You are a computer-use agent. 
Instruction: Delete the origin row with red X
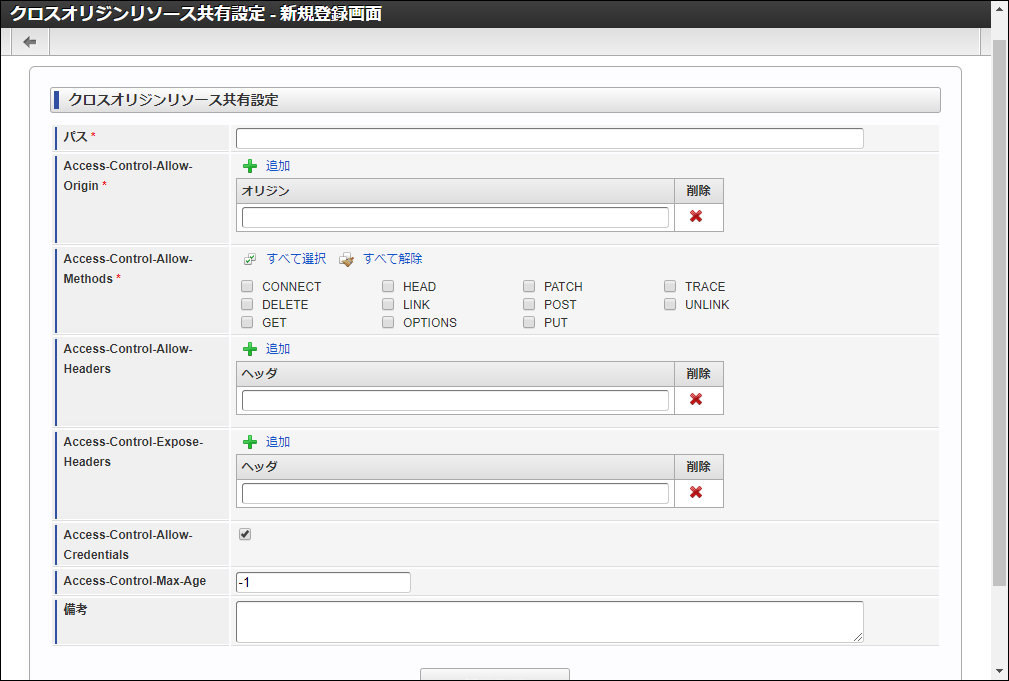696,217
